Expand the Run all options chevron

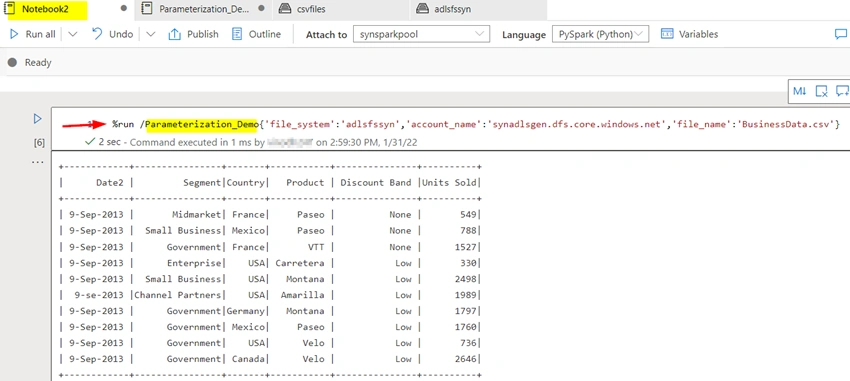73,34
